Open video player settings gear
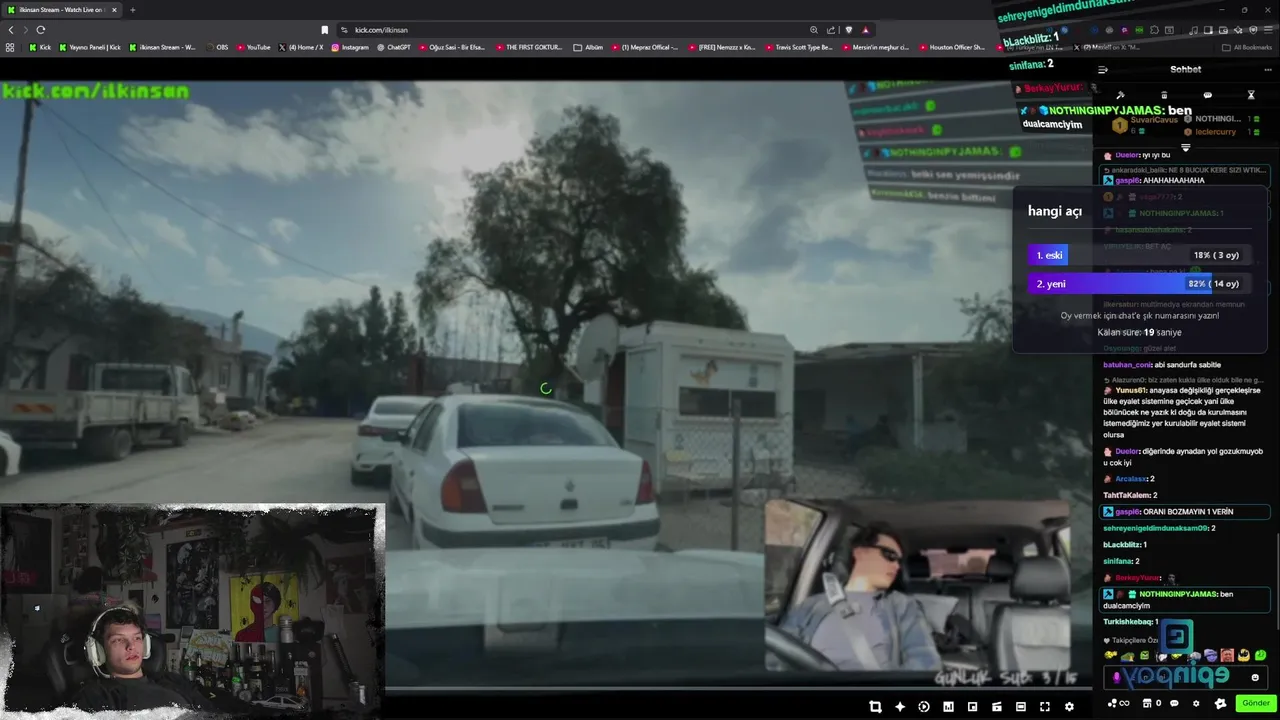 coord(1069,707)
